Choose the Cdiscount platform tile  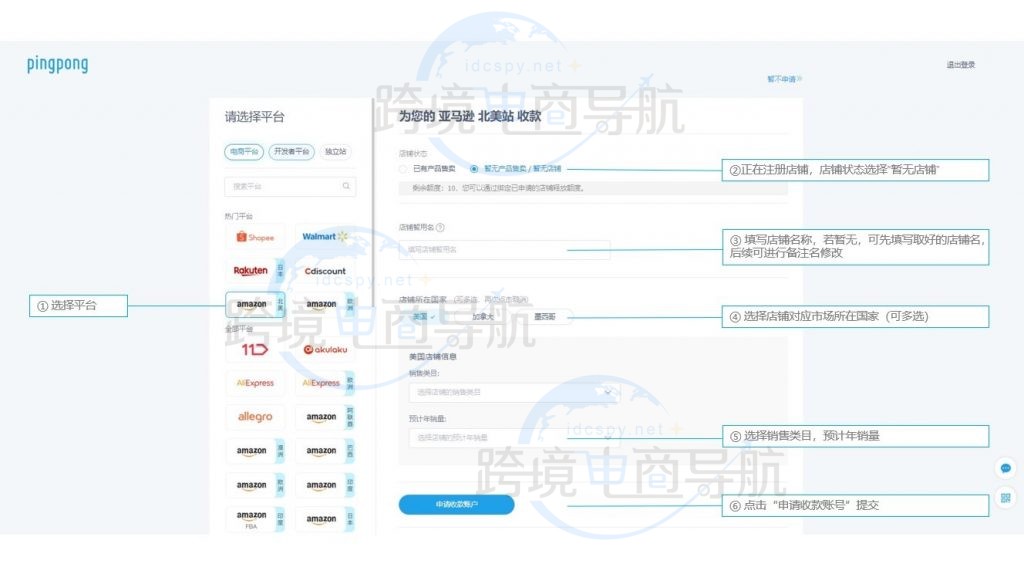pyautogui.click(x=325, y=270)
